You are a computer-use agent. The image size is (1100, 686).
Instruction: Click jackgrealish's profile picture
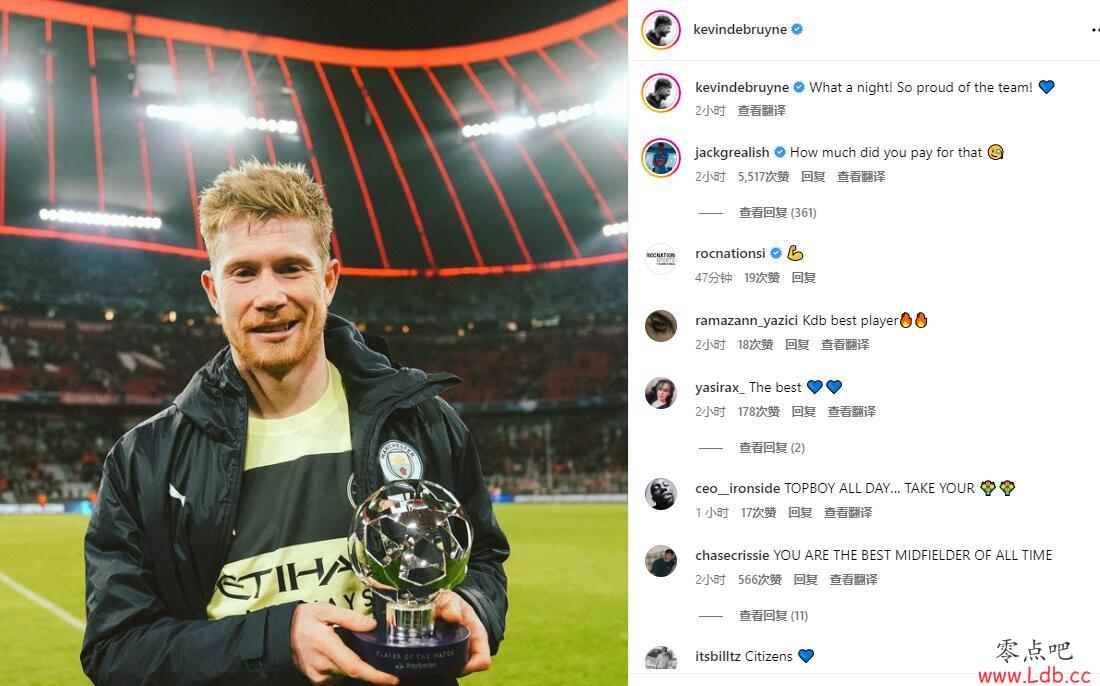661,158
